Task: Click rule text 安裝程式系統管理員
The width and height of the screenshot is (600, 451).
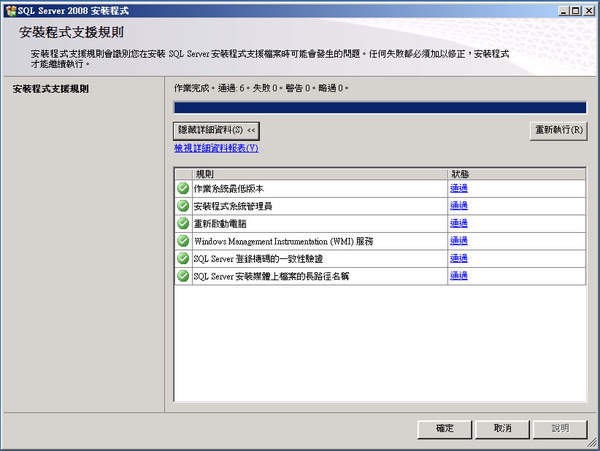Action: (233, 206)
